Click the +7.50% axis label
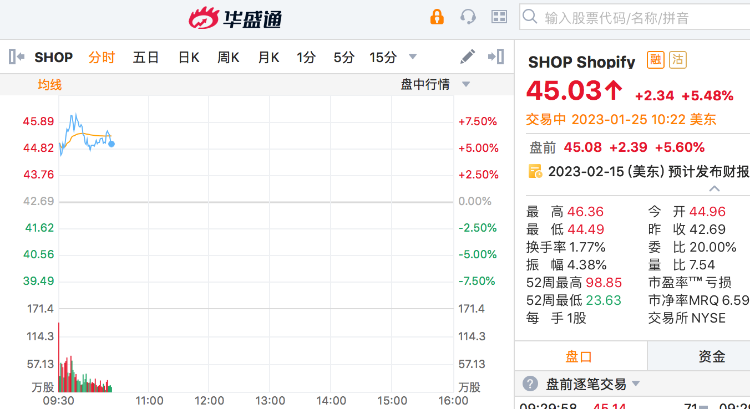The width and height of the screenshot is (750, 409). [x=477, y=122]
